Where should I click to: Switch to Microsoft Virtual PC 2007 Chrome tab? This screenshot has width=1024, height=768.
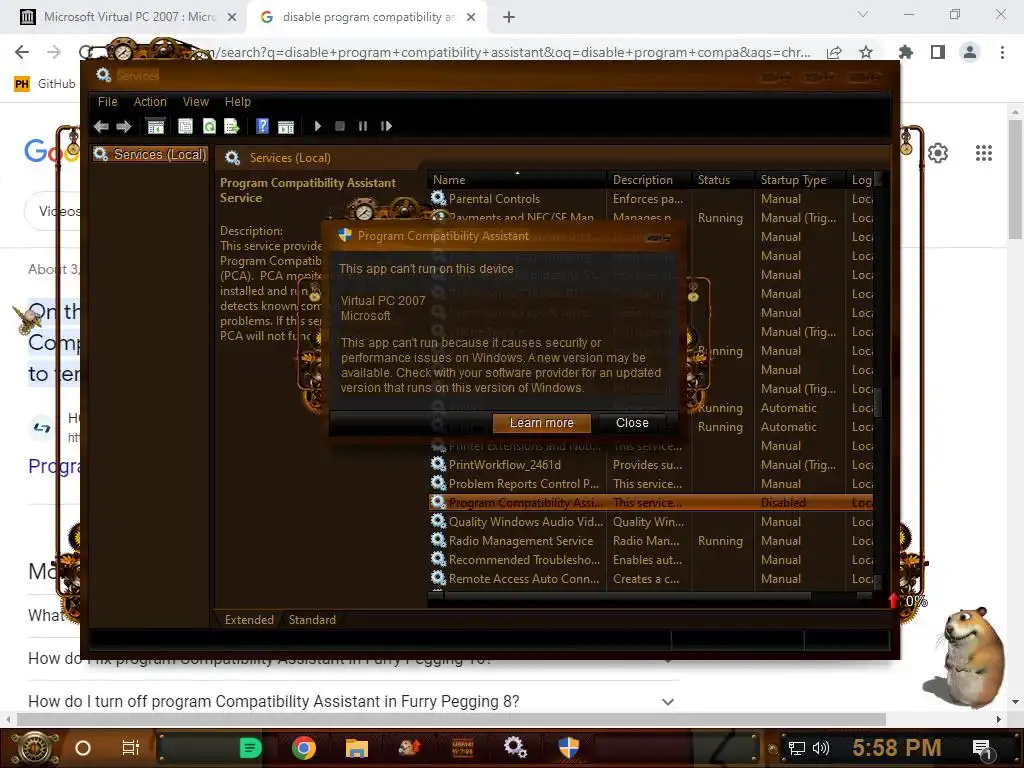point(129,17)
